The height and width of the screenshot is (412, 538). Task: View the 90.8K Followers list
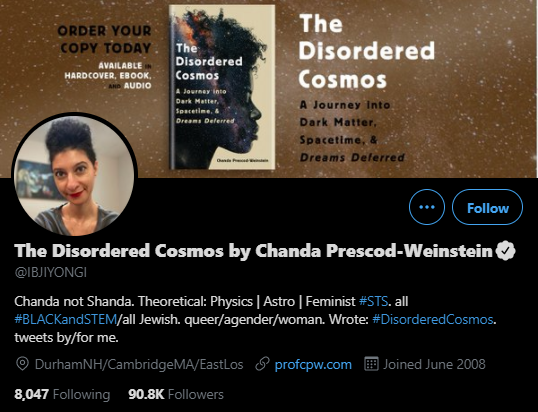point(176,395)
